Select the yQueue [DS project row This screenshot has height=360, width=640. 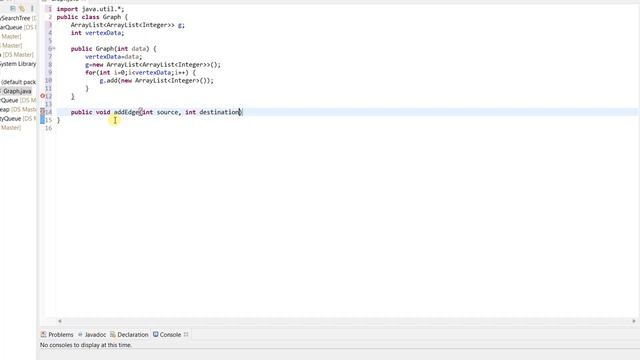click(x=18, y=118)
